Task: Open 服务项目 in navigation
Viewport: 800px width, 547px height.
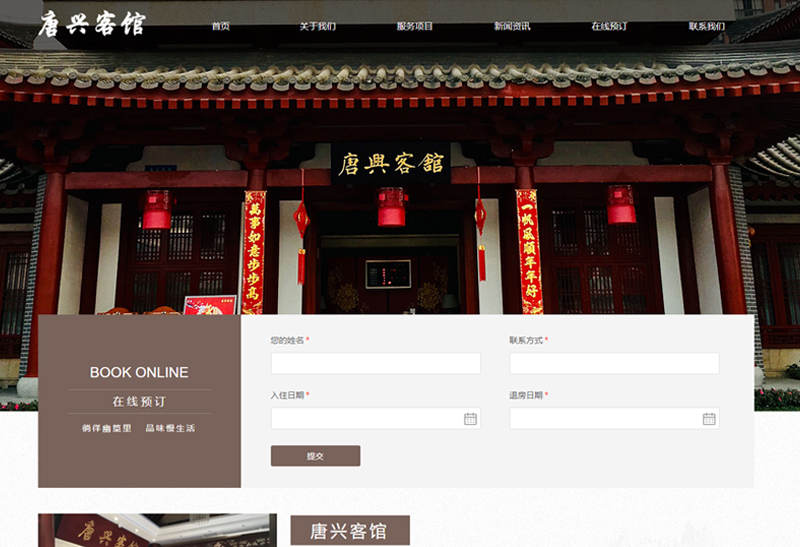Action: pyautogui.click(x=415, y=26)
